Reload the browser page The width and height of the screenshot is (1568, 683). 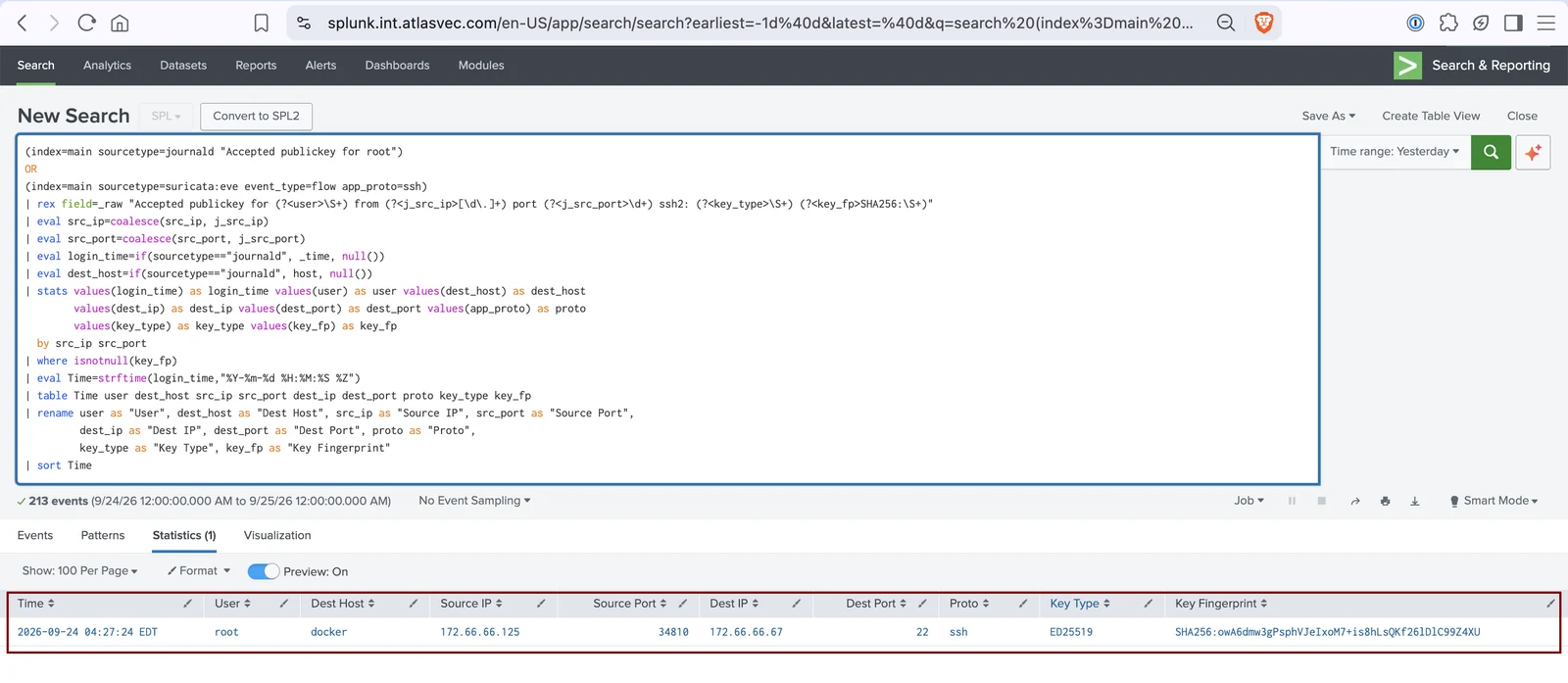pyautogui.click(x=87, y=23)
